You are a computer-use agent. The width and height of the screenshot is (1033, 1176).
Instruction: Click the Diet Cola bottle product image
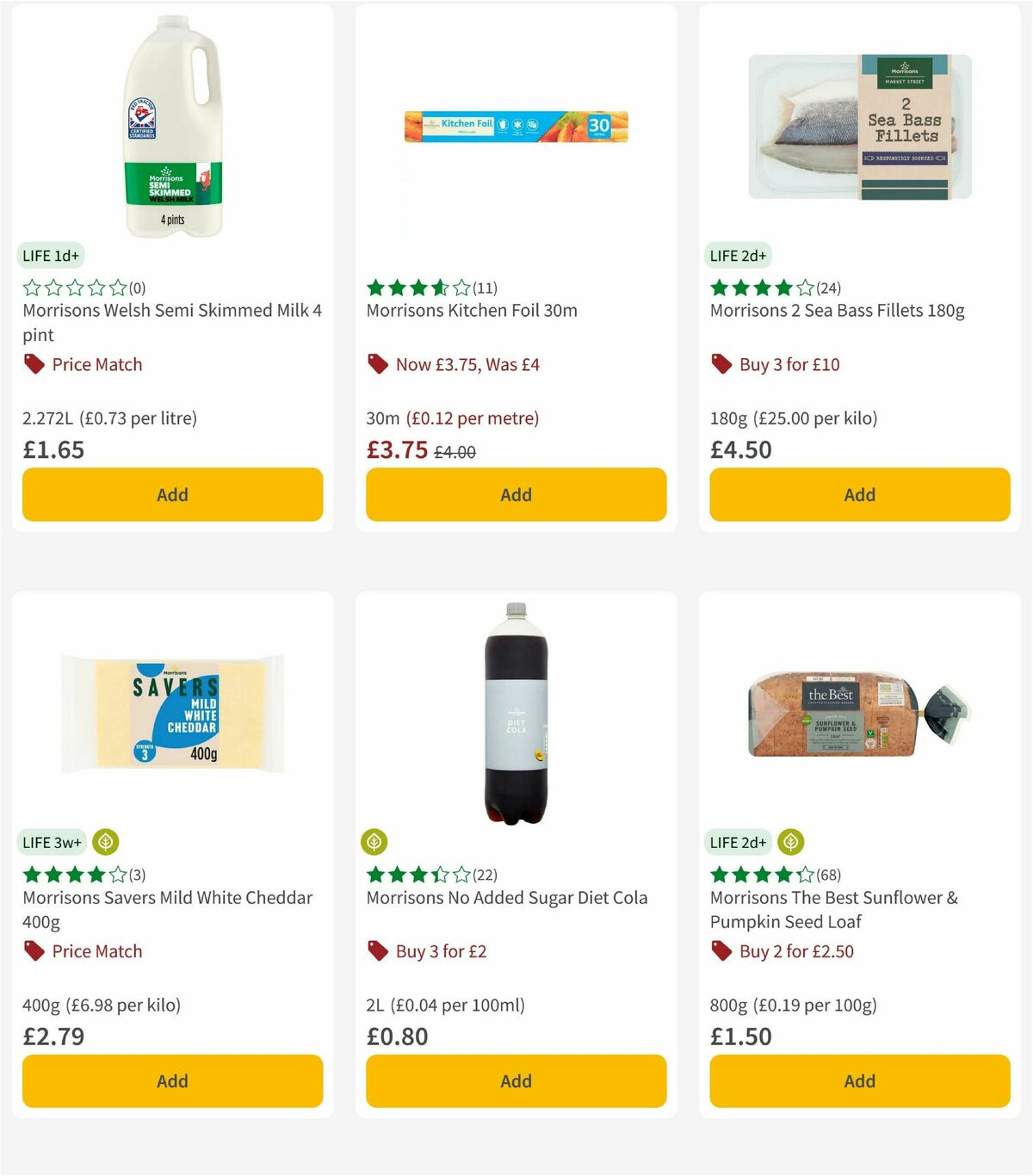[516, 715]
